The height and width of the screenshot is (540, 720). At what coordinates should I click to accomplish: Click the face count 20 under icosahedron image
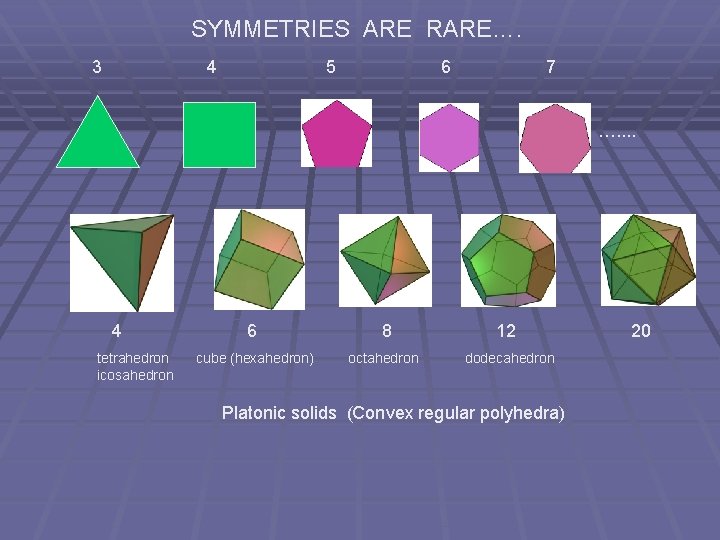click(x=641, y=331)
